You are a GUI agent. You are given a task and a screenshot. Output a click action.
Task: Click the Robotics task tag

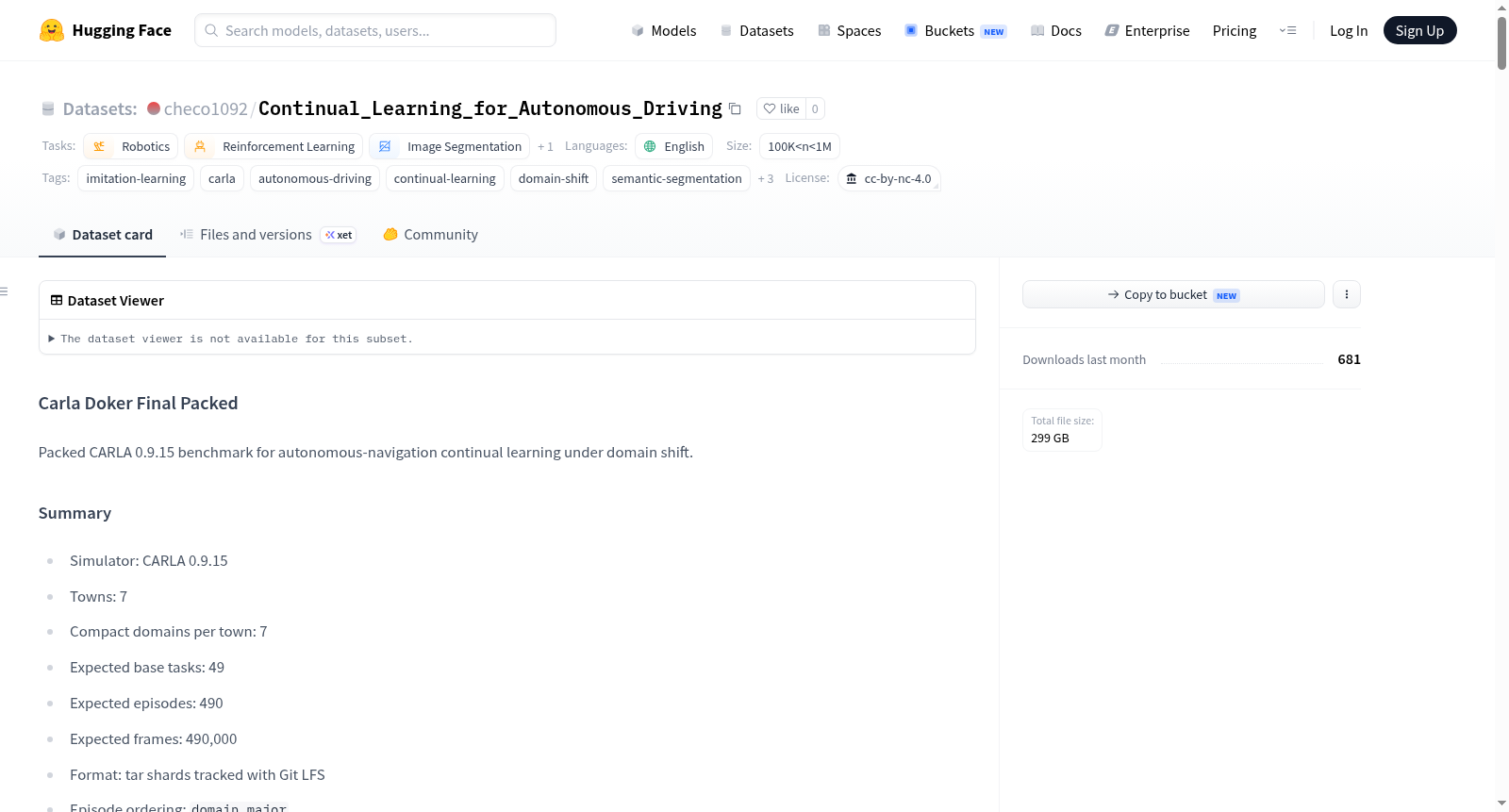point(130,146)
